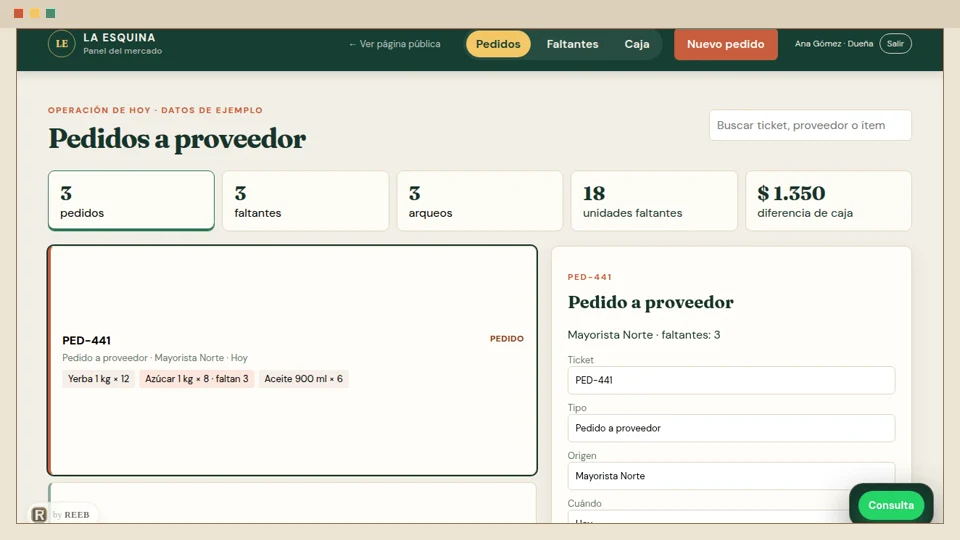Viewport: 960px width, 540px height.
Task: Click the REEB badge icon
Action: click(39, 514)
